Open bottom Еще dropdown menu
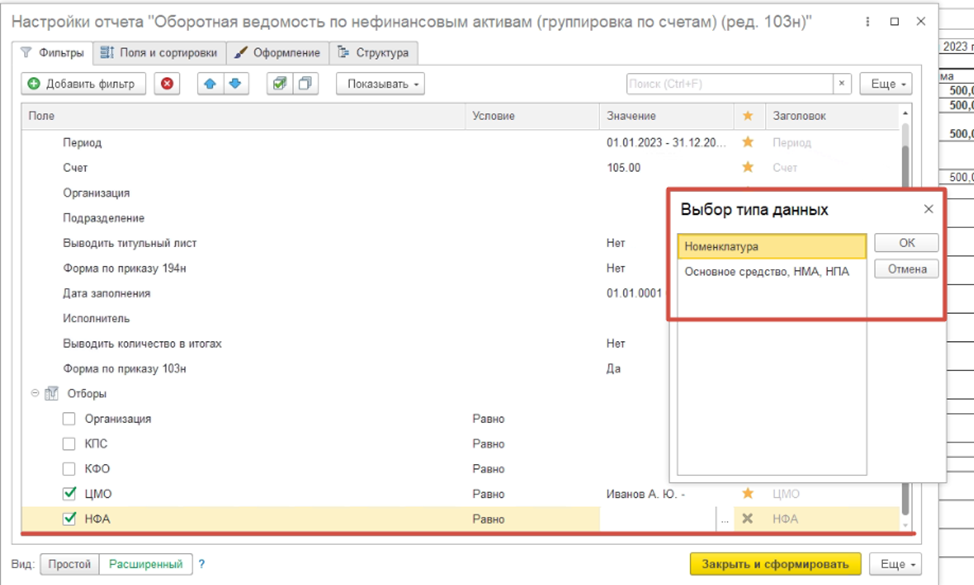This screenshot has width=974, height=585. pyautogui.click(x=895, y=564)
